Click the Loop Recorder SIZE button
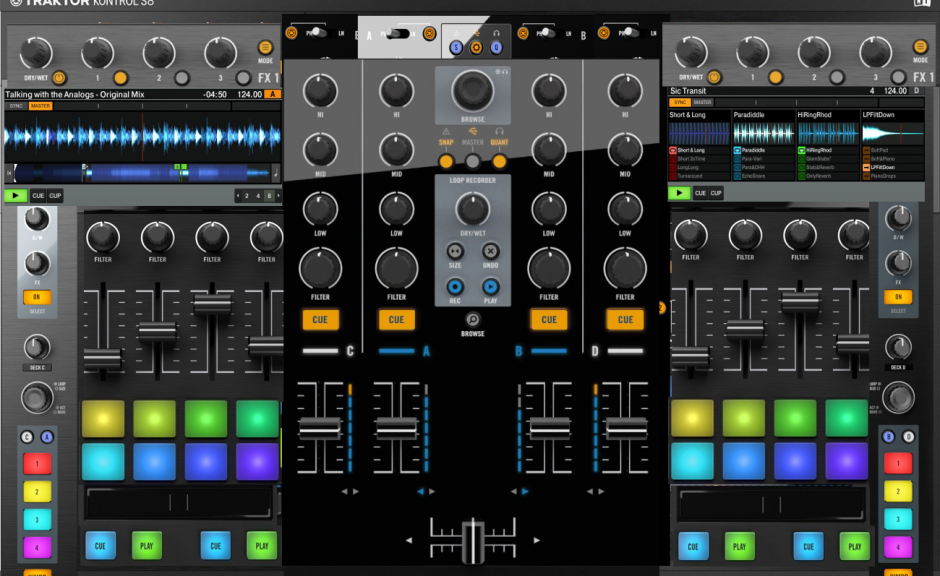 [x=455, y=251]
